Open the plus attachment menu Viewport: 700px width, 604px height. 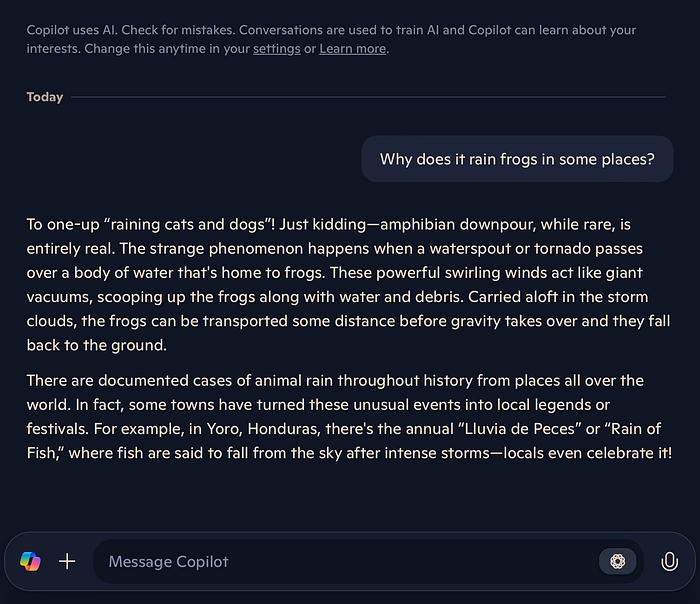coord(67,562)
